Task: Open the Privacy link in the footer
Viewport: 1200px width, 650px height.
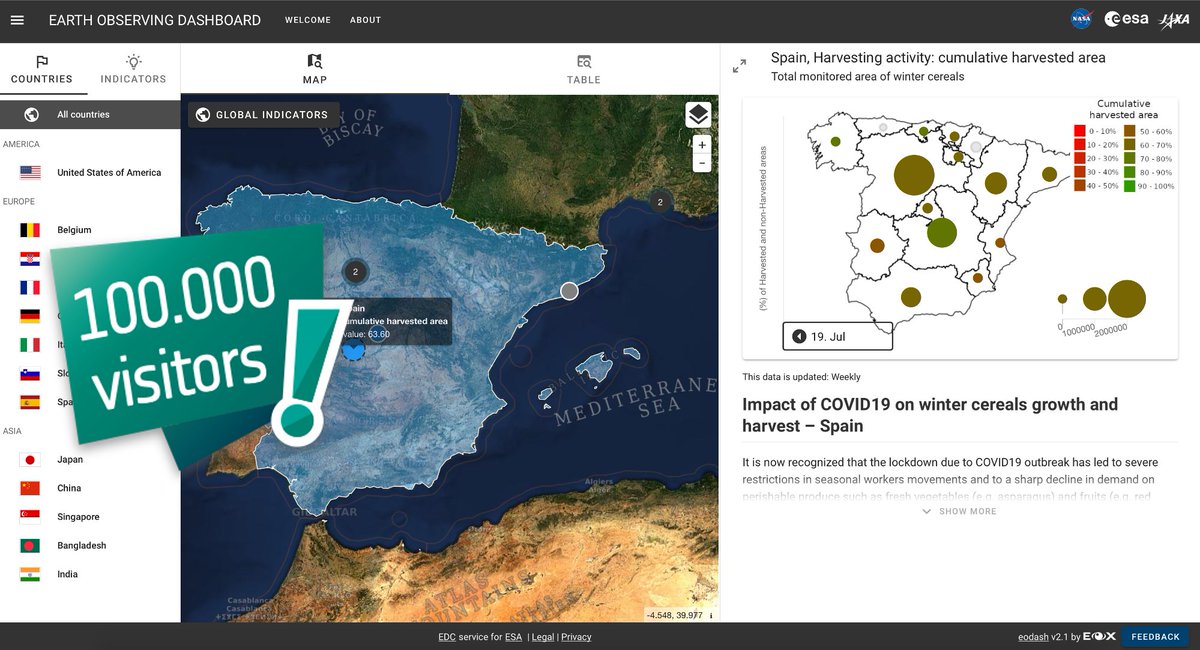Action: point(577,636)
